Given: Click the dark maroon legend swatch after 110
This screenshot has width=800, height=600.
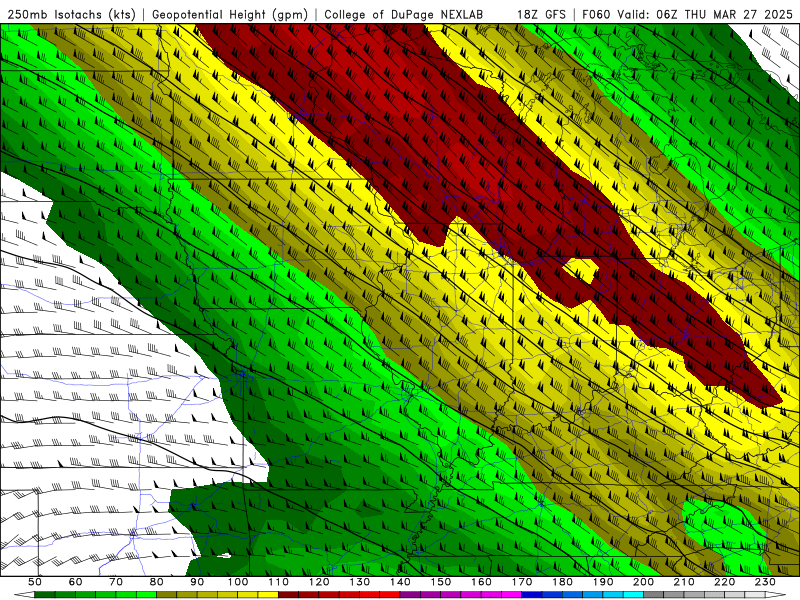Looking at the screenshot, I should [288, 595].
